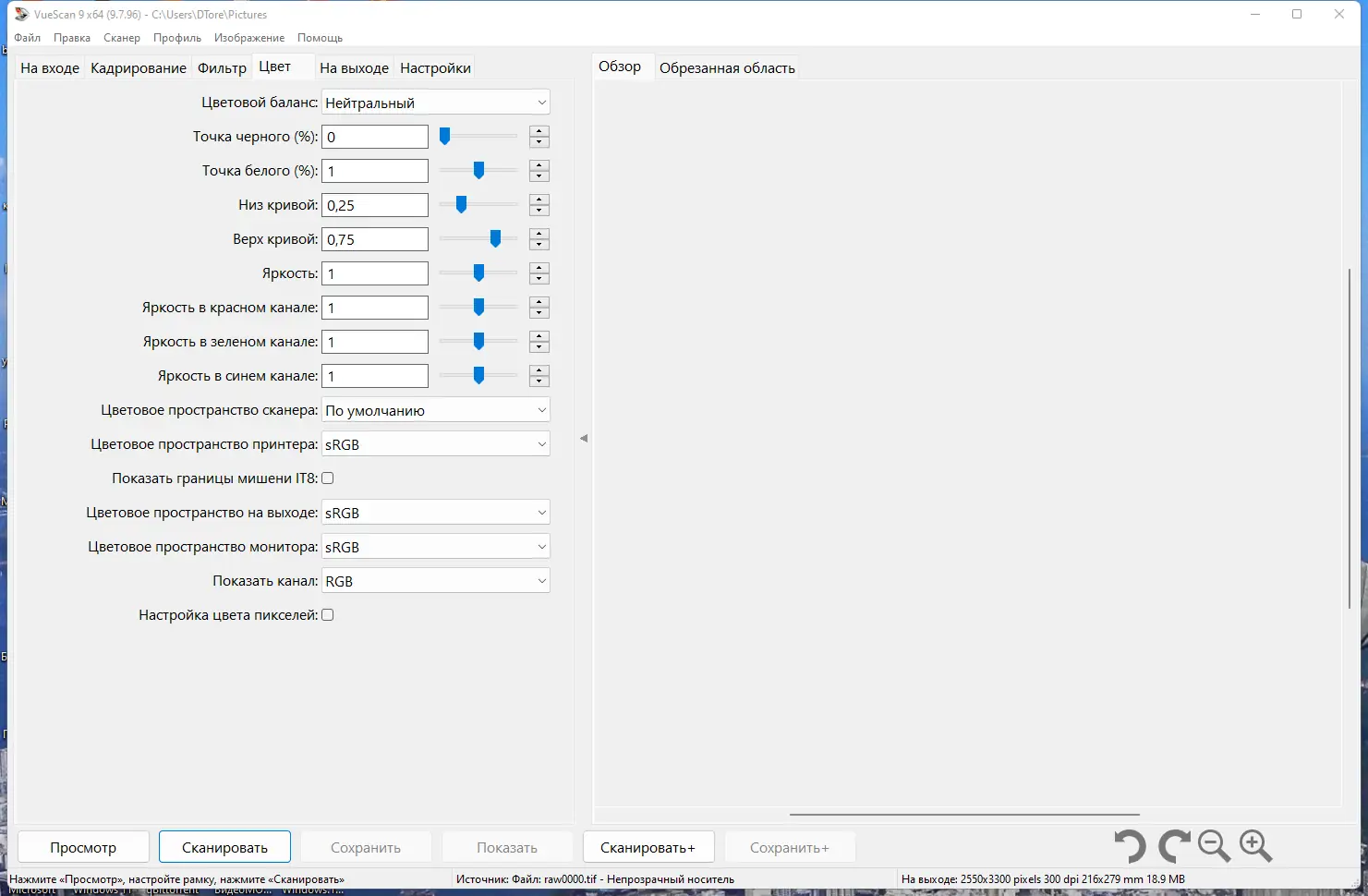Click the preview vertical scrollbar
Screen dimensions: 1368x896
point(1350,438)
